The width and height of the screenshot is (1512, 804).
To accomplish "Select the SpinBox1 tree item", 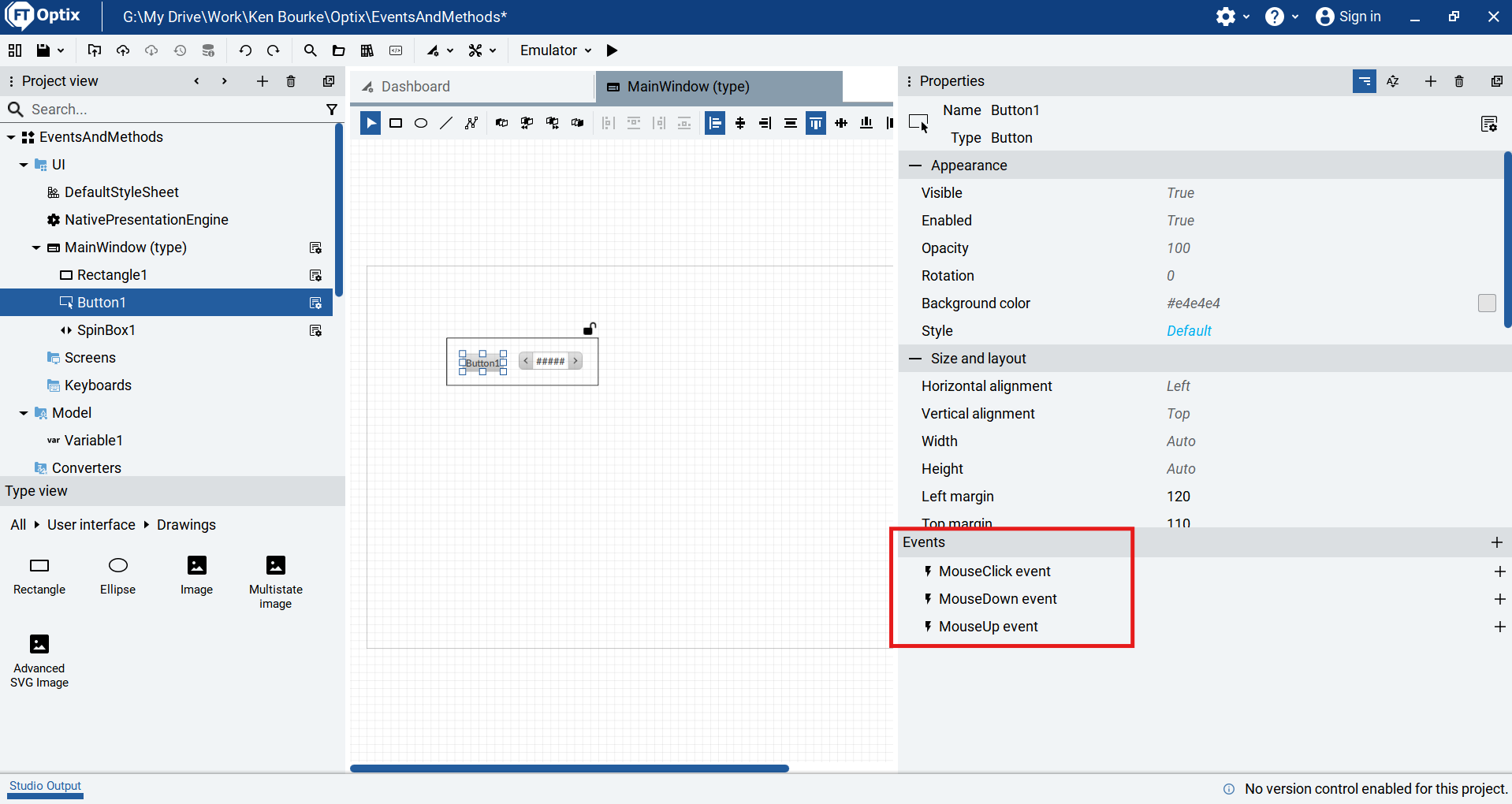I will (x=166, y=330).
